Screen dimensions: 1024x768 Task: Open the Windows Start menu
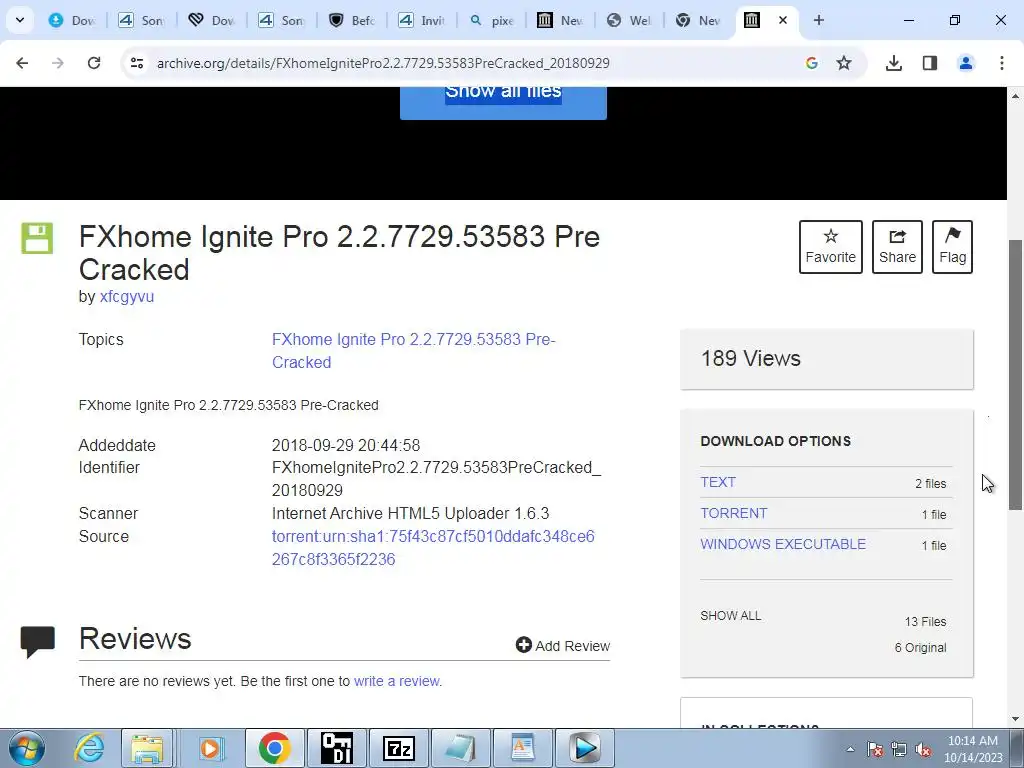click(27, 748)
